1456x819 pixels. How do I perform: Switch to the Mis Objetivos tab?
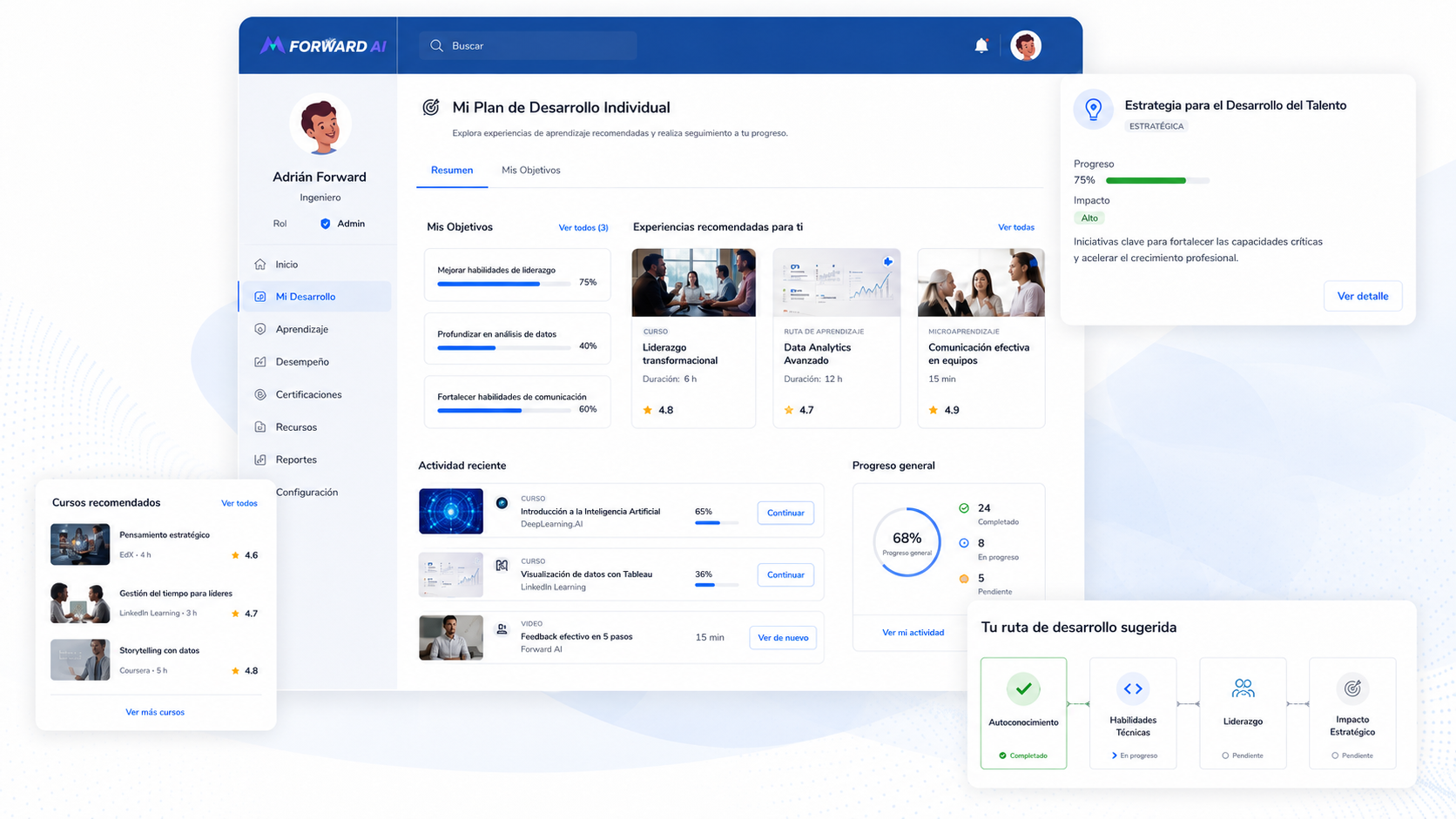[x=530, y=170]
